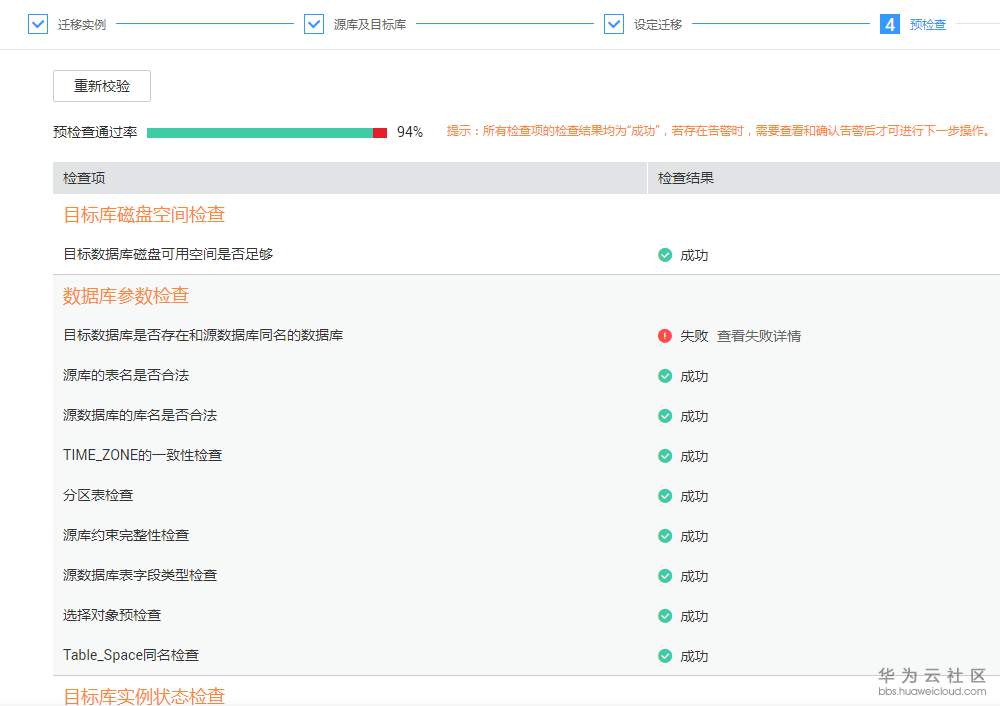Click the 重新校验 button
The width and height of the screenshot is (1000, 706).
click(102, 86)
